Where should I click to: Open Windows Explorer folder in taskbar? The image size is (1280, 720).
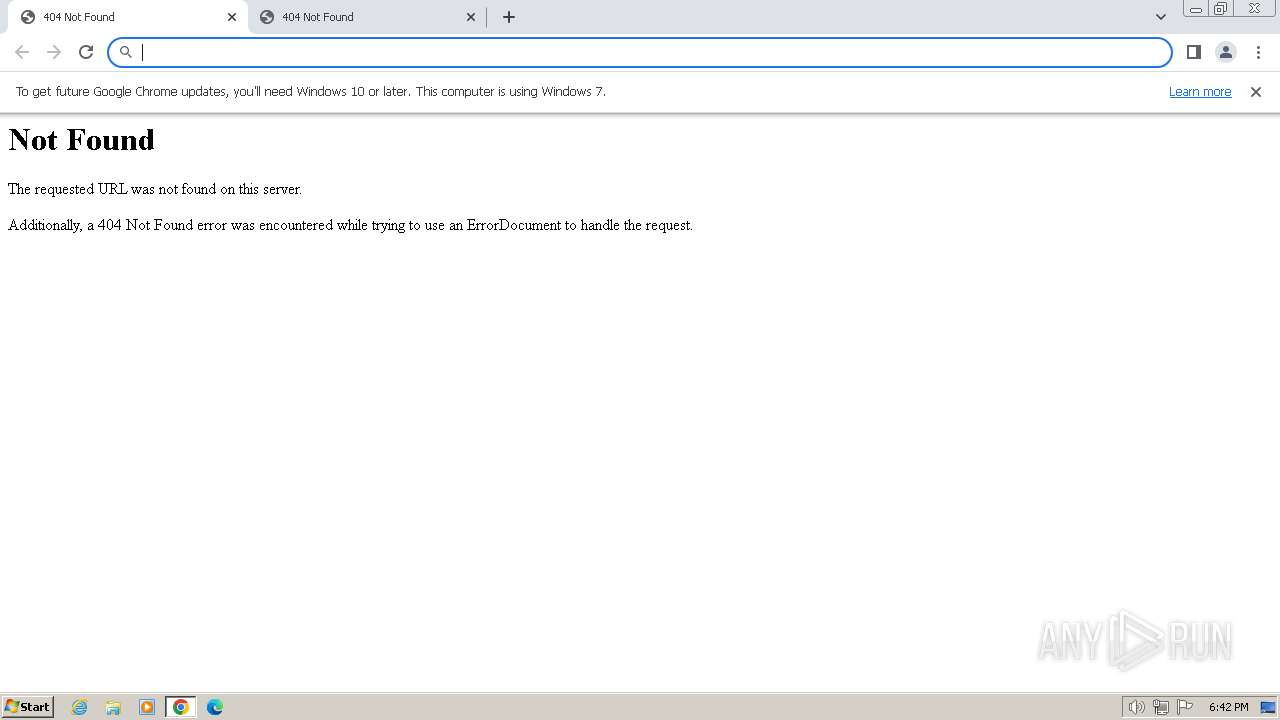(113, 707)
